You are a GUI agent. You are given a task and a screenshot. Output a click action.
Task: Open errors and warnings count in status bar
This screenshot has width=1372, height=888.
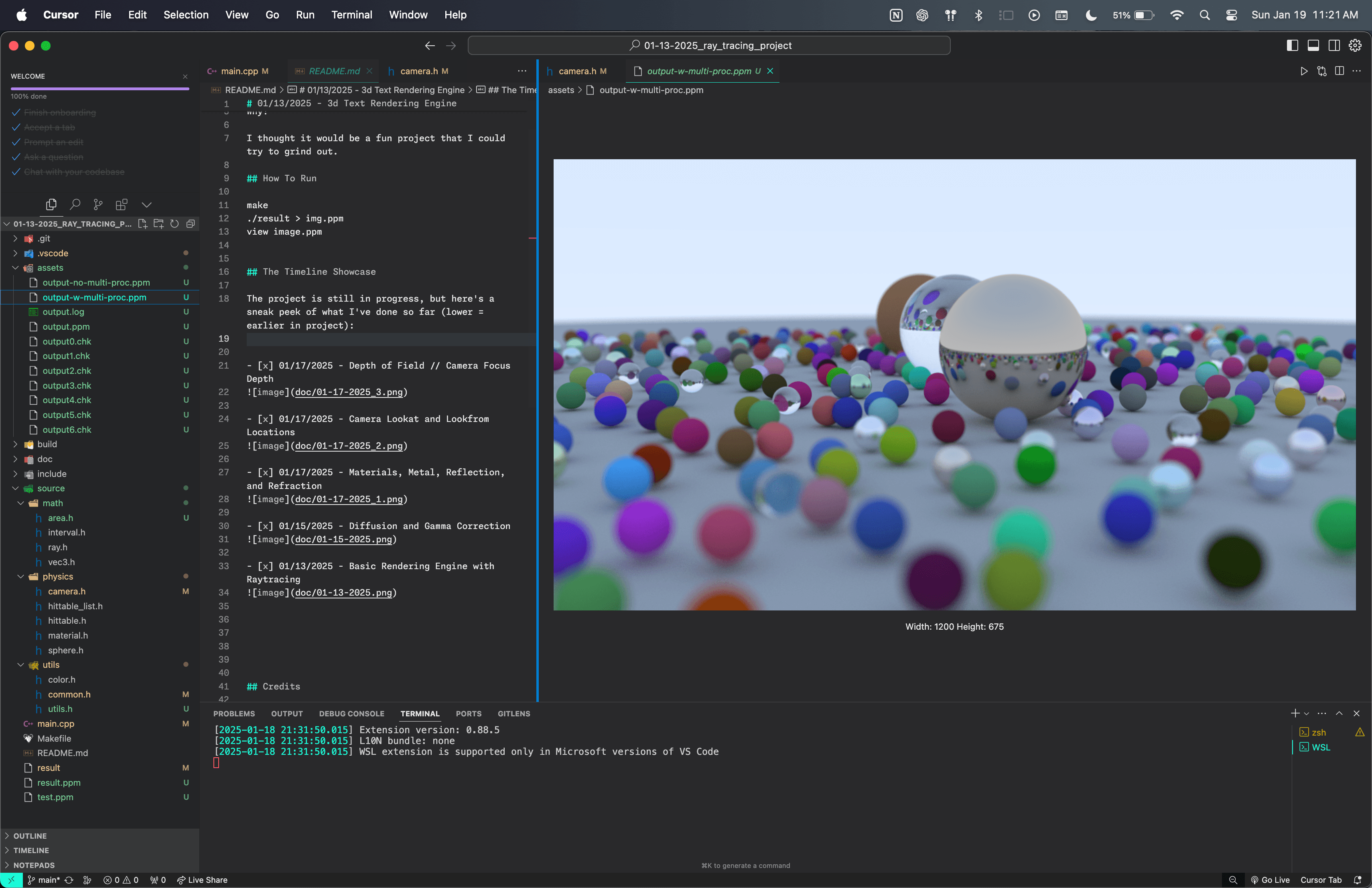tap(120, 880)
